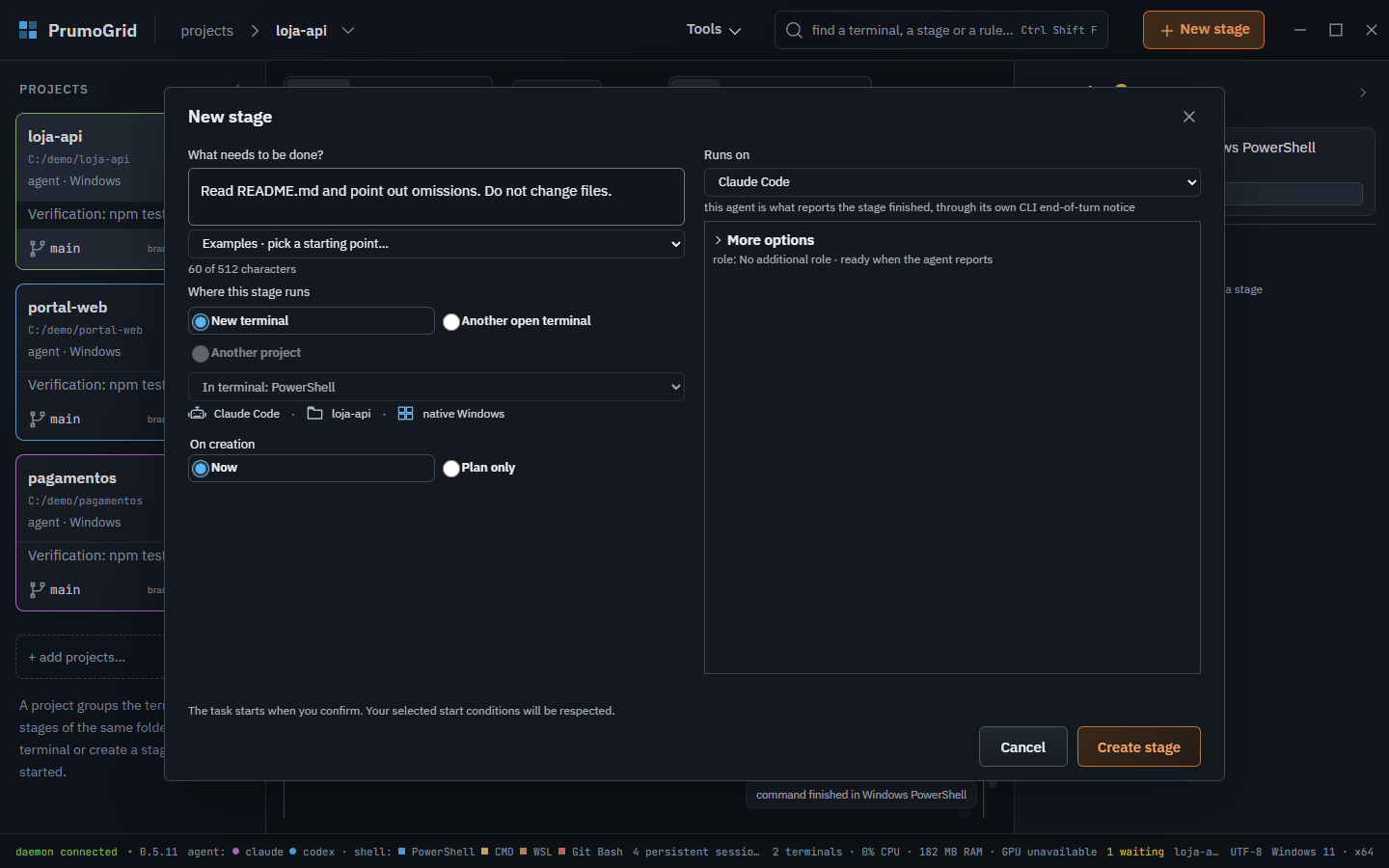Open the Examples starting point dropdown
This screenshot has height=868, width=1389.
click(x=436, y=244)
